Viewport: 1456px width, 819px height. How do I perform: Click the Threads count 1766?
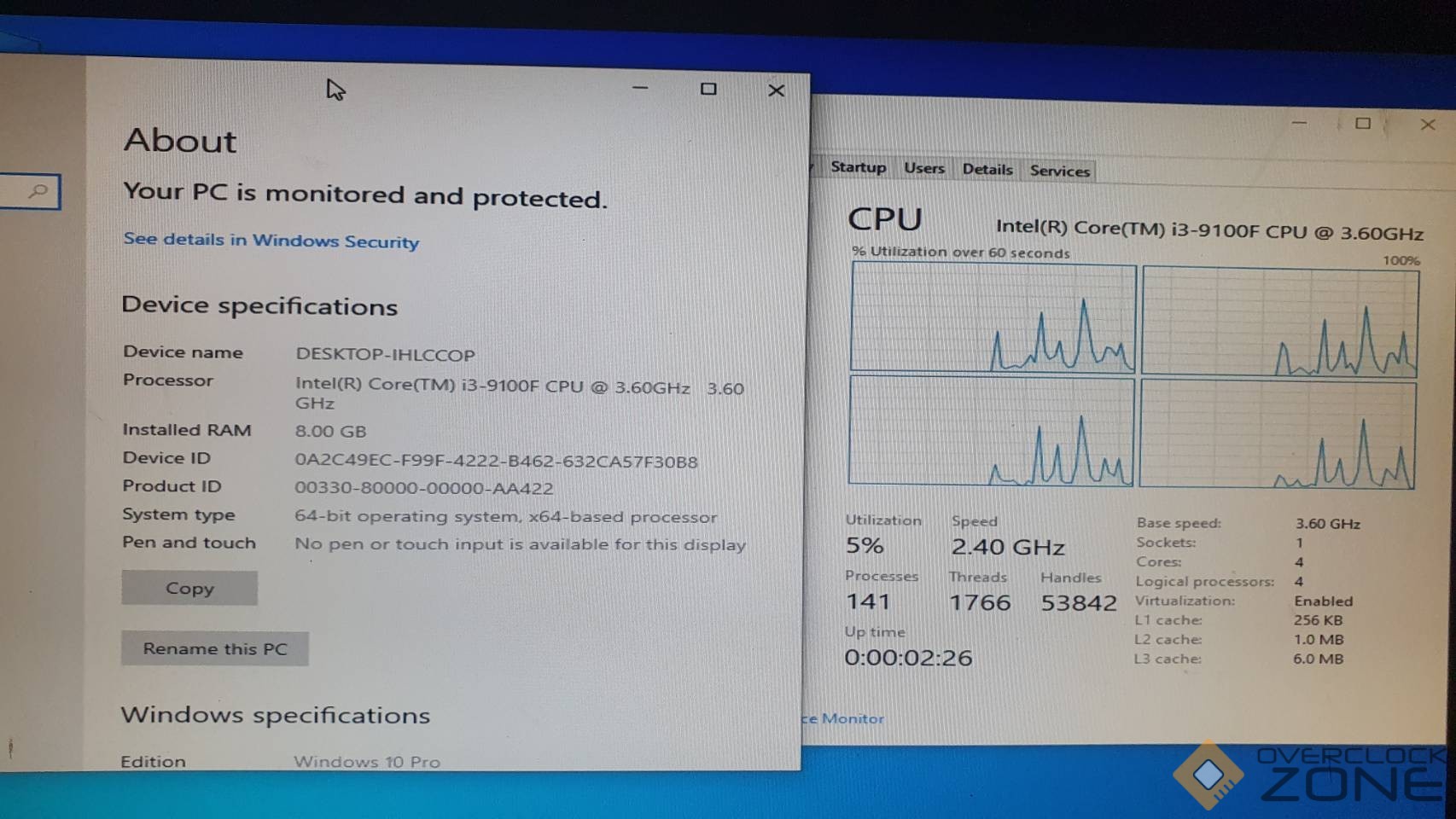point(980,602)
